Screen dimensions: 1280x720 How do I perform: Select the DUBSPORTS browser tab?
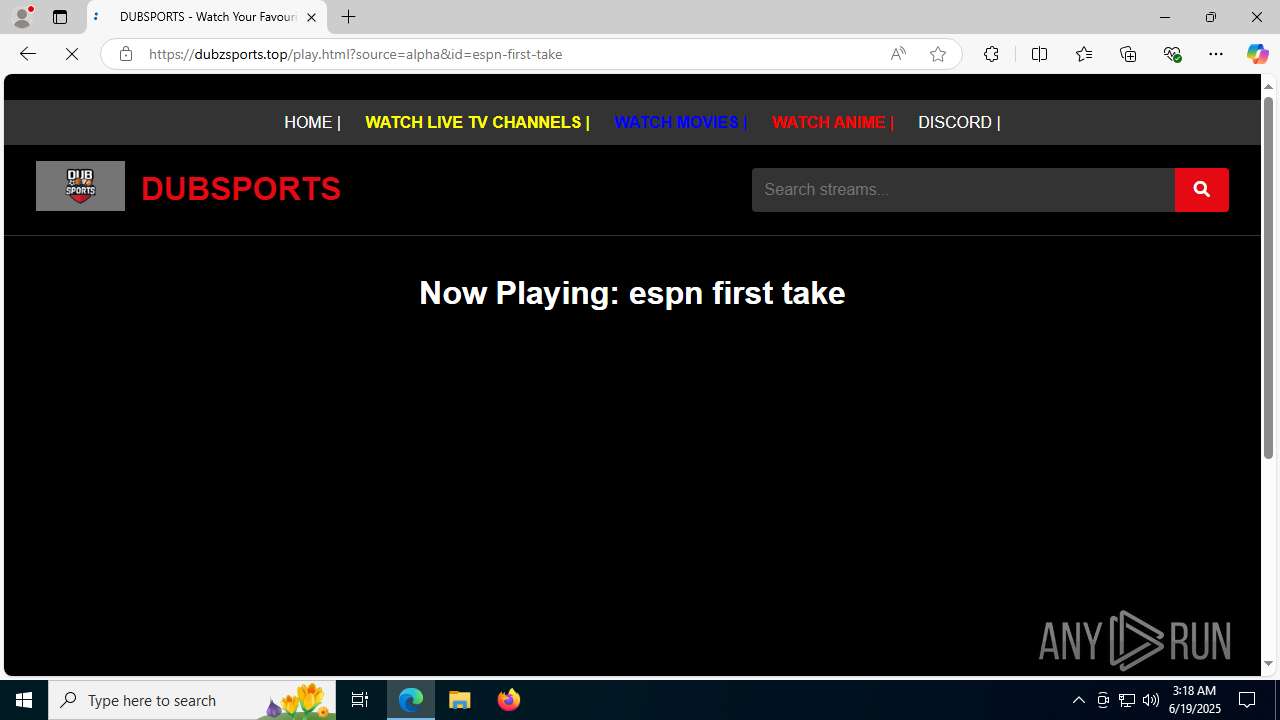tap(207, 17)
